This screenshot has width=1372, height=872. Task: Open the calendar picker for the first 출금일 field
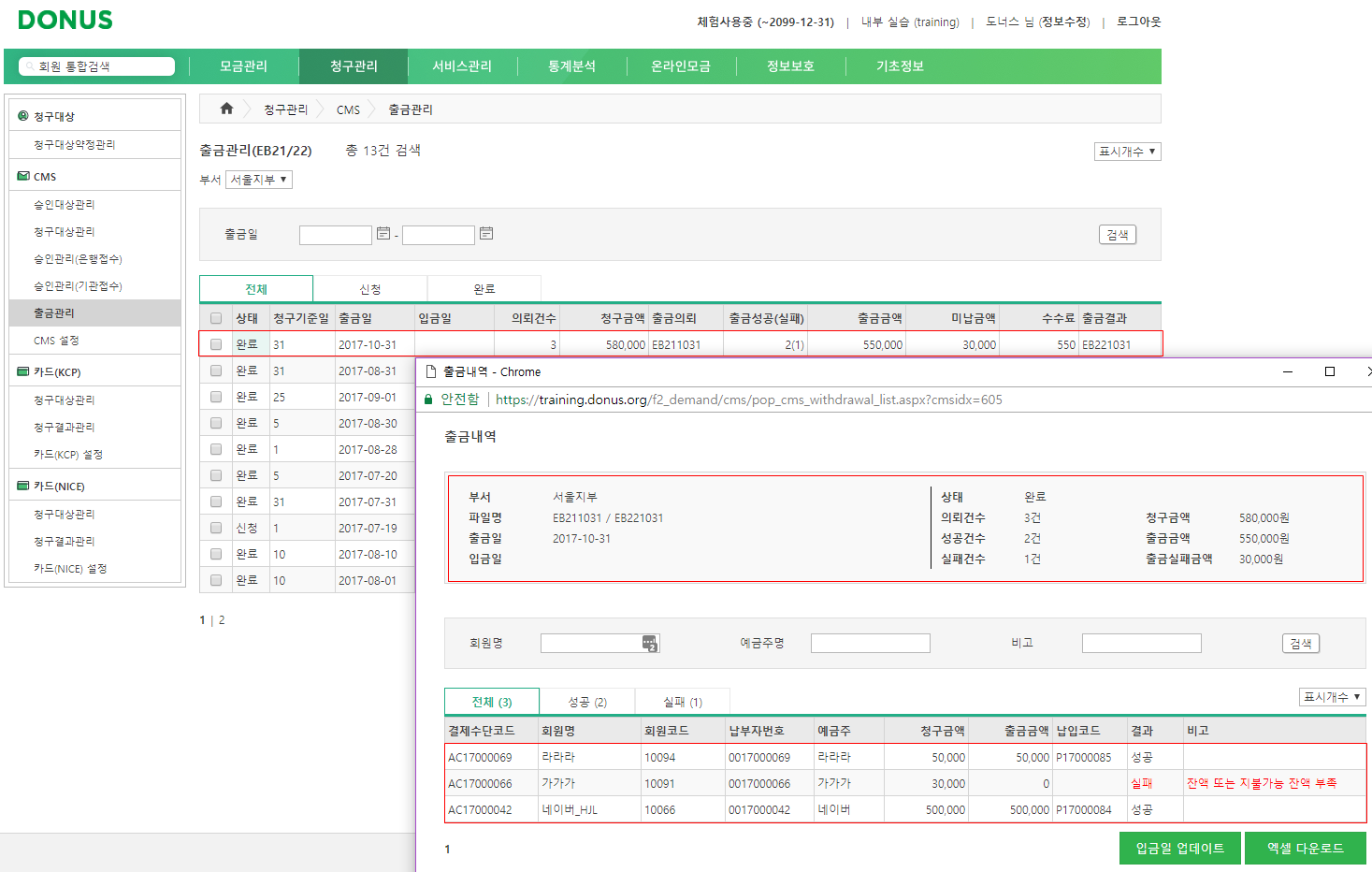[x=383, y=234]
